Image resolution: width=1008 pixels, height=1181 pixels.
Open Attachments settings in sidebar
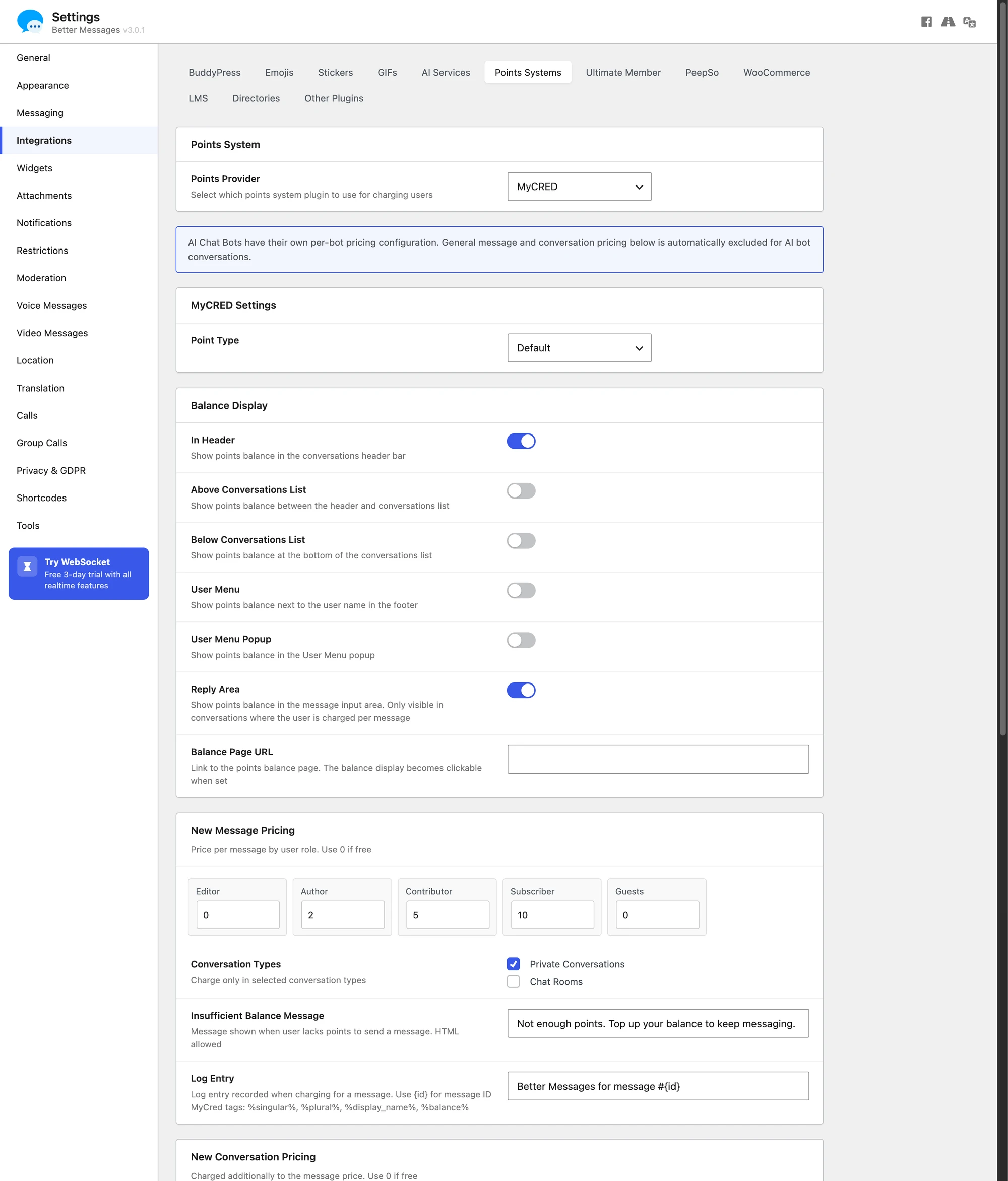pos(79,196)
